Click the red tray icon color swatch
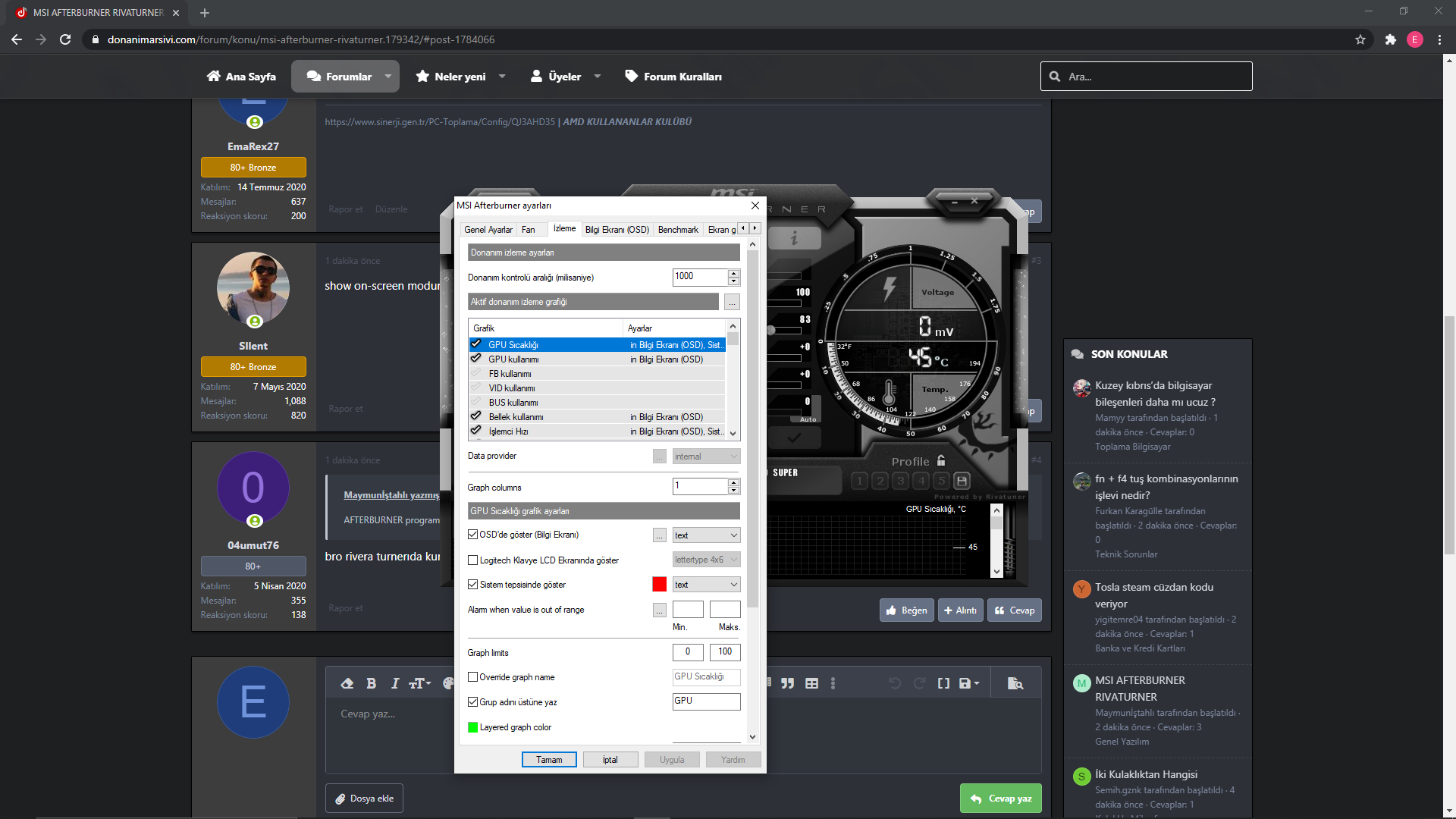The height and width of the screenshot is (819, 1456). (x=660, y=585)
